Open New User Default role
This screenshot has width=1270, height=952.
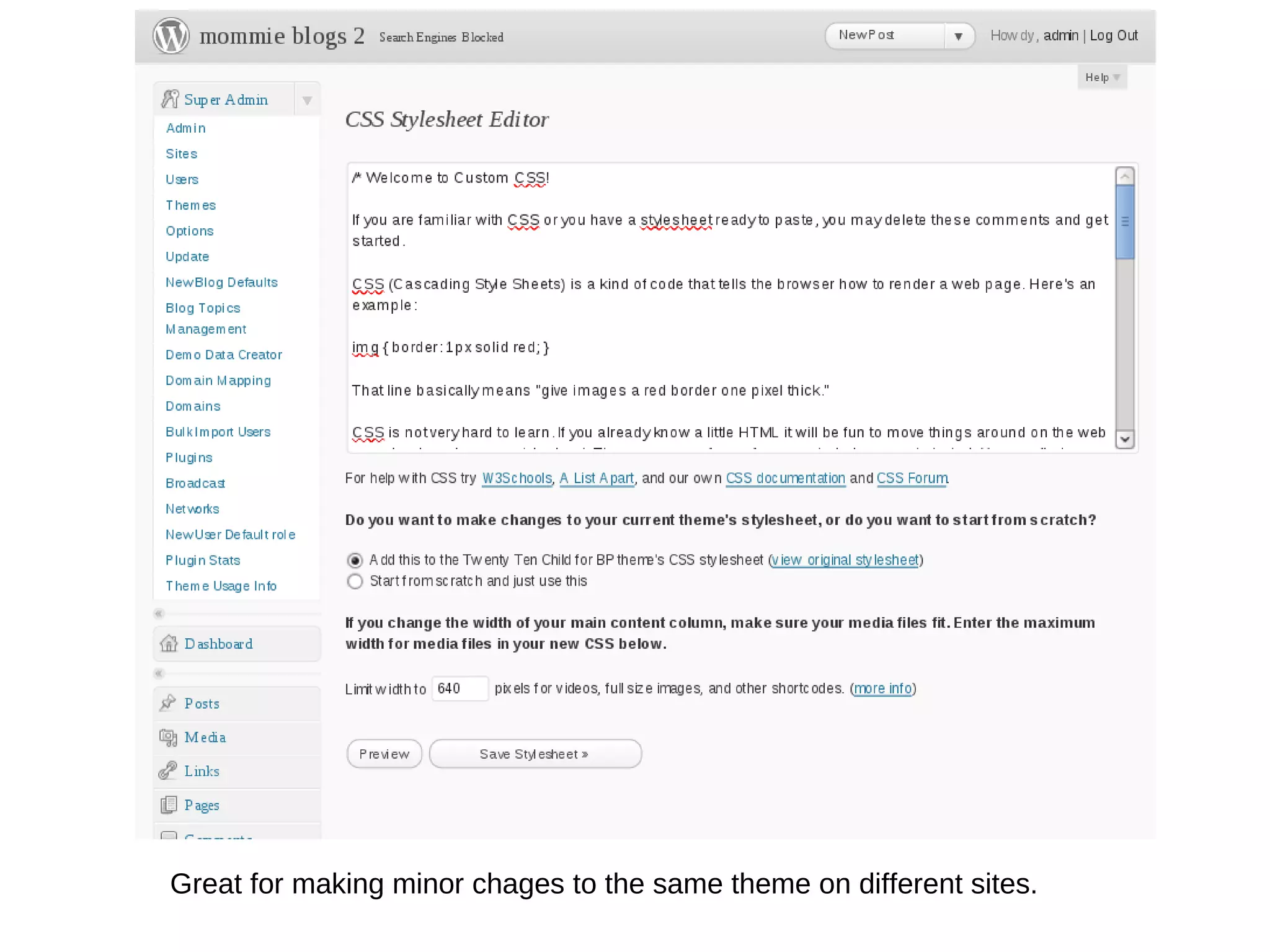[x=230, y=534]
